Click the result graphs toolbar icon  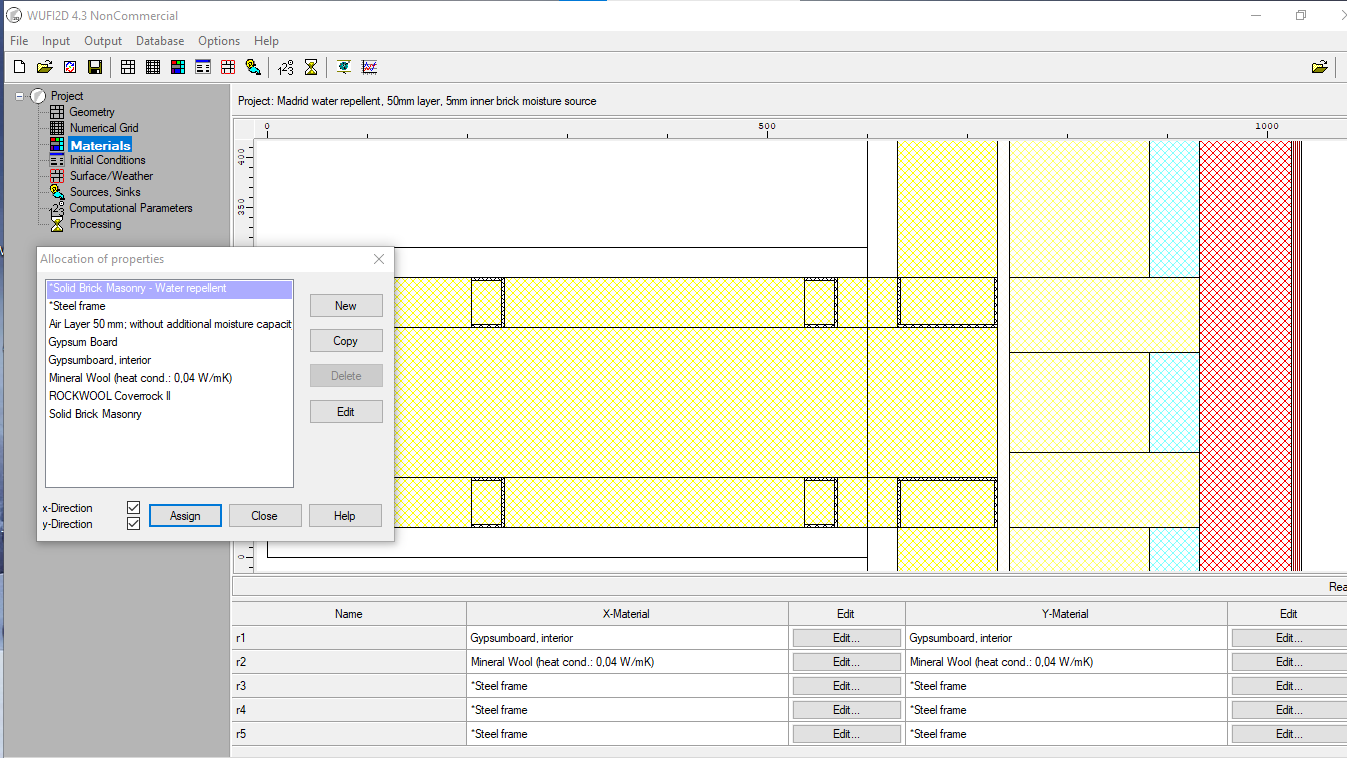[x=369, y=67]
